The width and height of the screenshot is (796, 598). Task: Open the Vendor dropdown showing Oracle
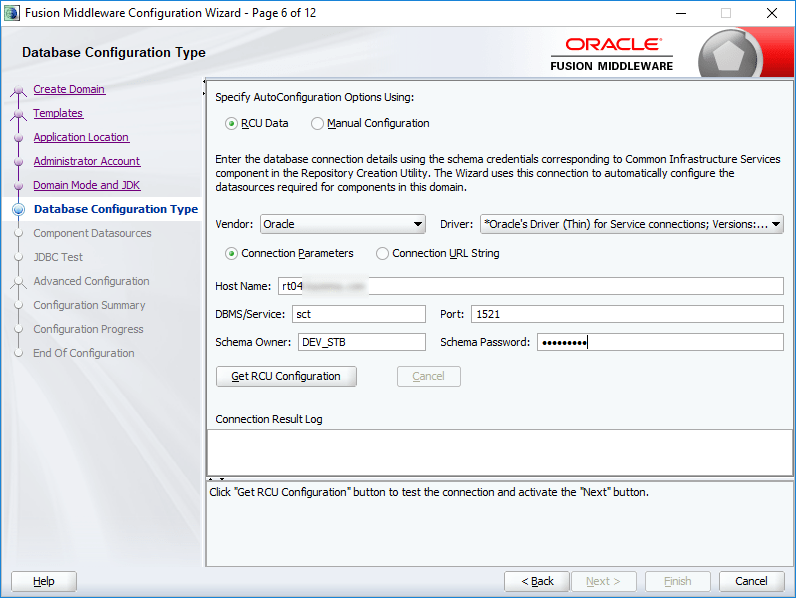343,224
